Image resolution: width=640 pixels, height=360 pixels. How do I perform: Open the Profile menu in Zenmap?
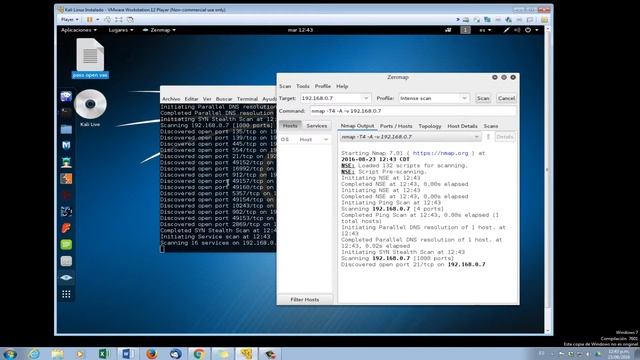pos(322,87)
